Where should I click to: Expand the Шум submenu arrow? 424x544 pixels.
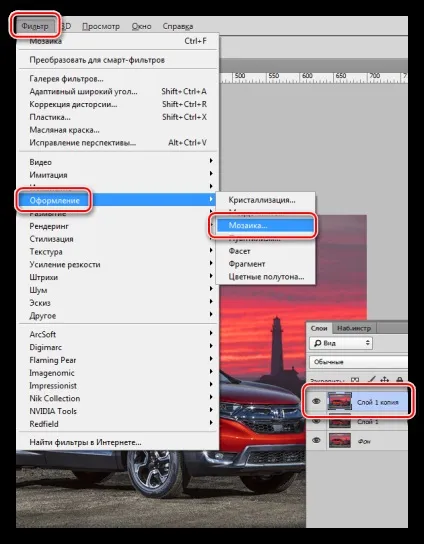click(211, 289)
